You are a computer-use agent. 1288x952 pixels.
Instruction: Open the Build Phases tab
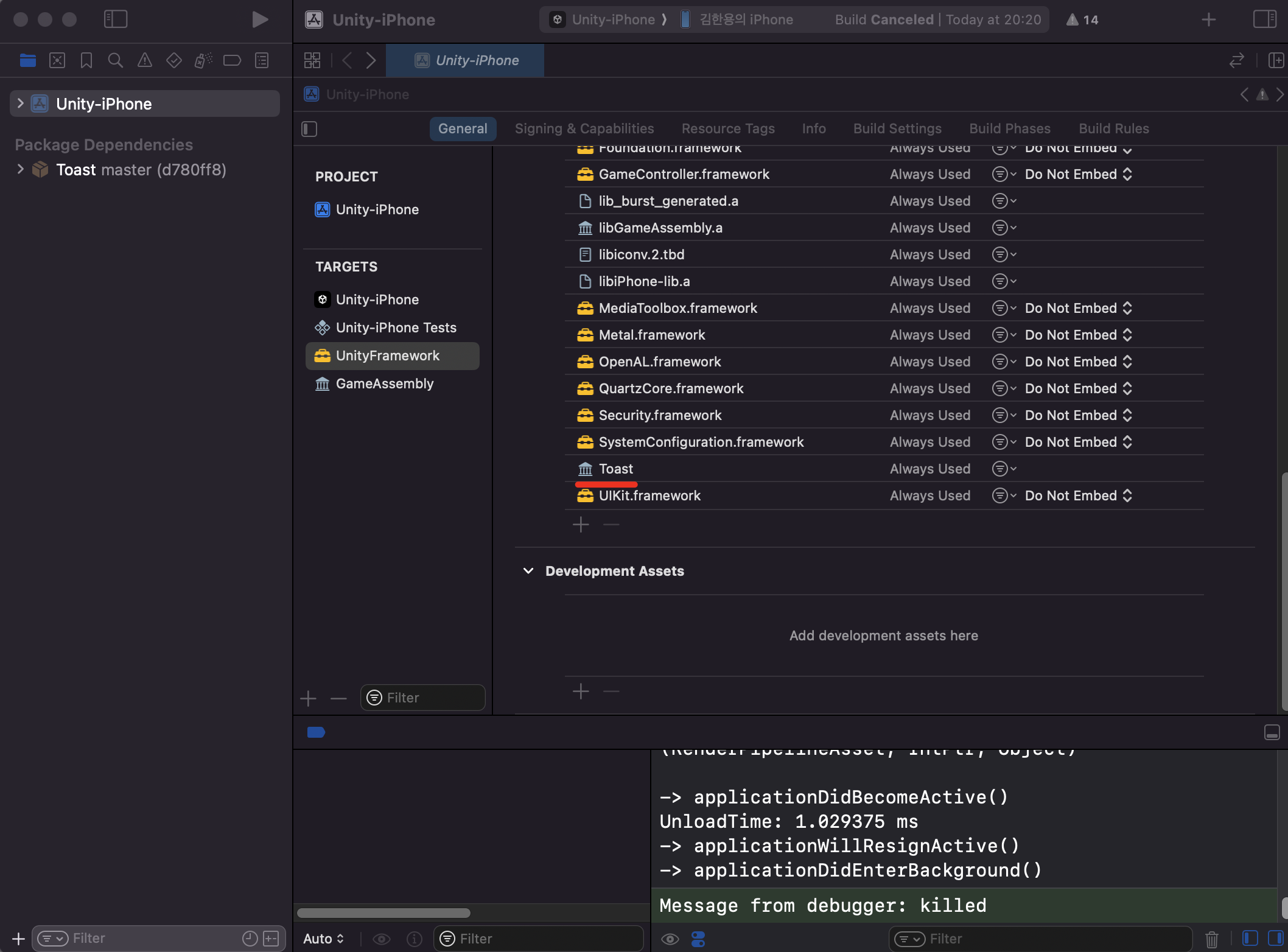click(1010, 128)
